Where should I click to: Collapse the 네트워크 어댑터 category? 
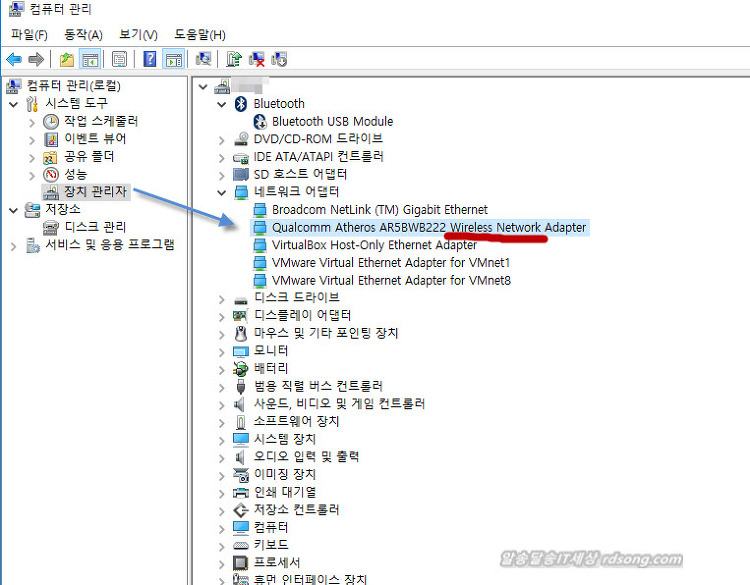(221, 192)
